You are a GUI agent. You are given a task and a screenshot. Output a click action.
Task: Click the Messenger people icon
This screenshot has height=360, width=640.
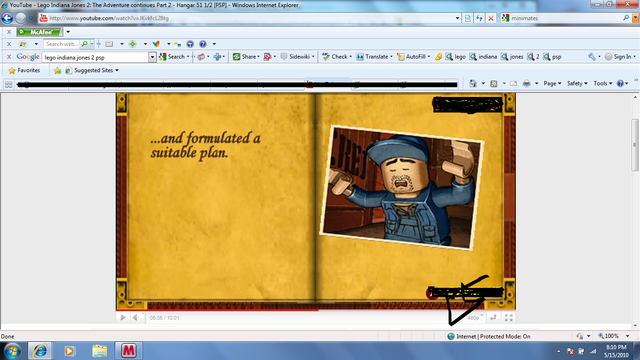click(x=178, y=44)
